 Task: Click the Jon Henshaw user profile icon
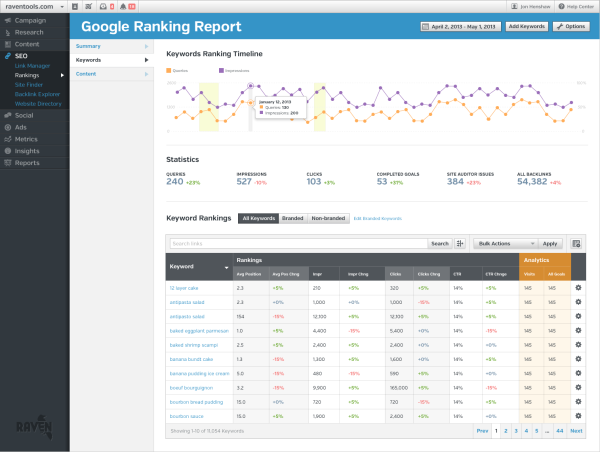coord(514,7)
